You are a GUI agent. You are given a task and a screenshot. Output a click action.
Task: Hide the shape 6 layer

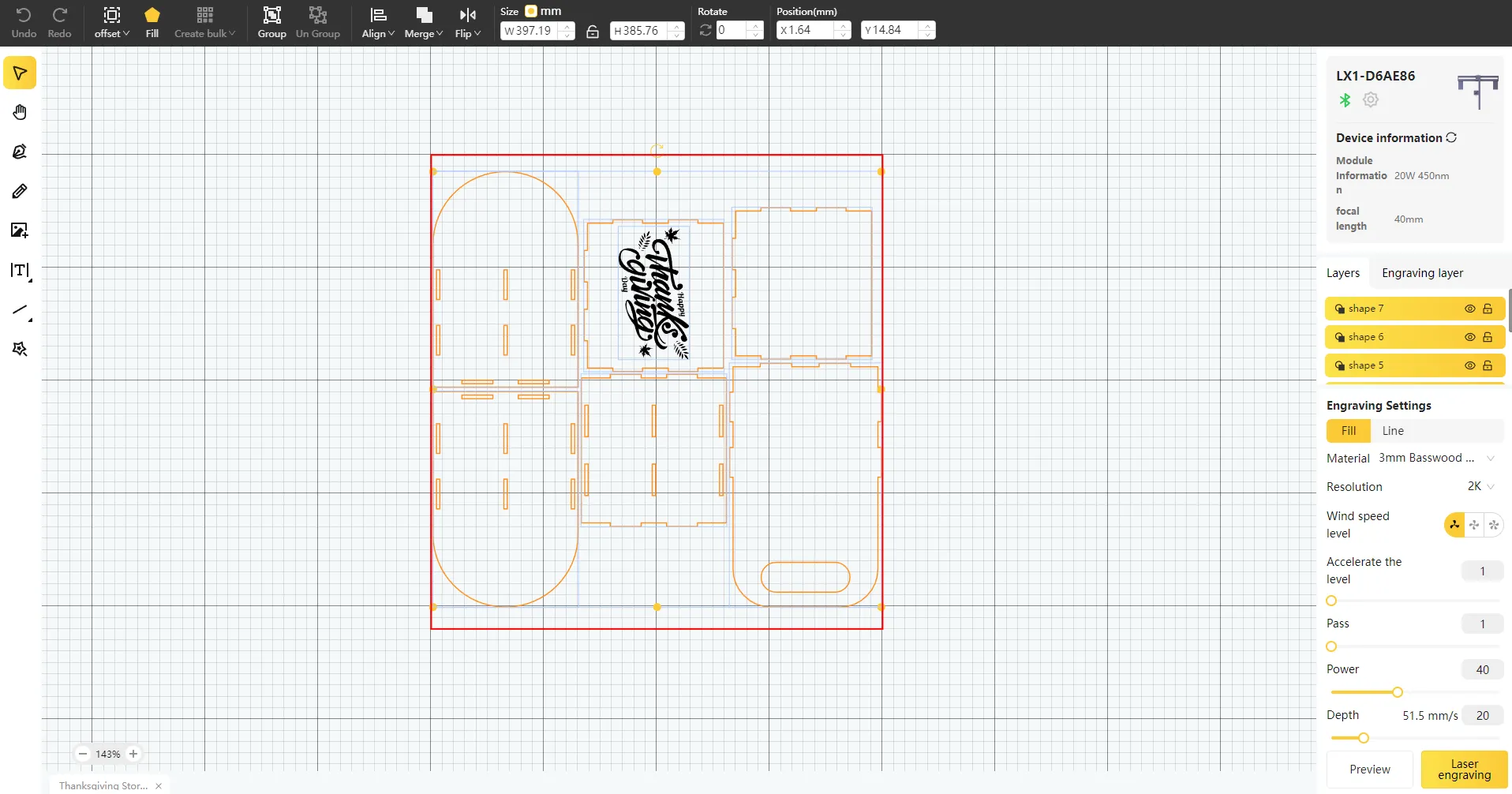coord(1470,337)
